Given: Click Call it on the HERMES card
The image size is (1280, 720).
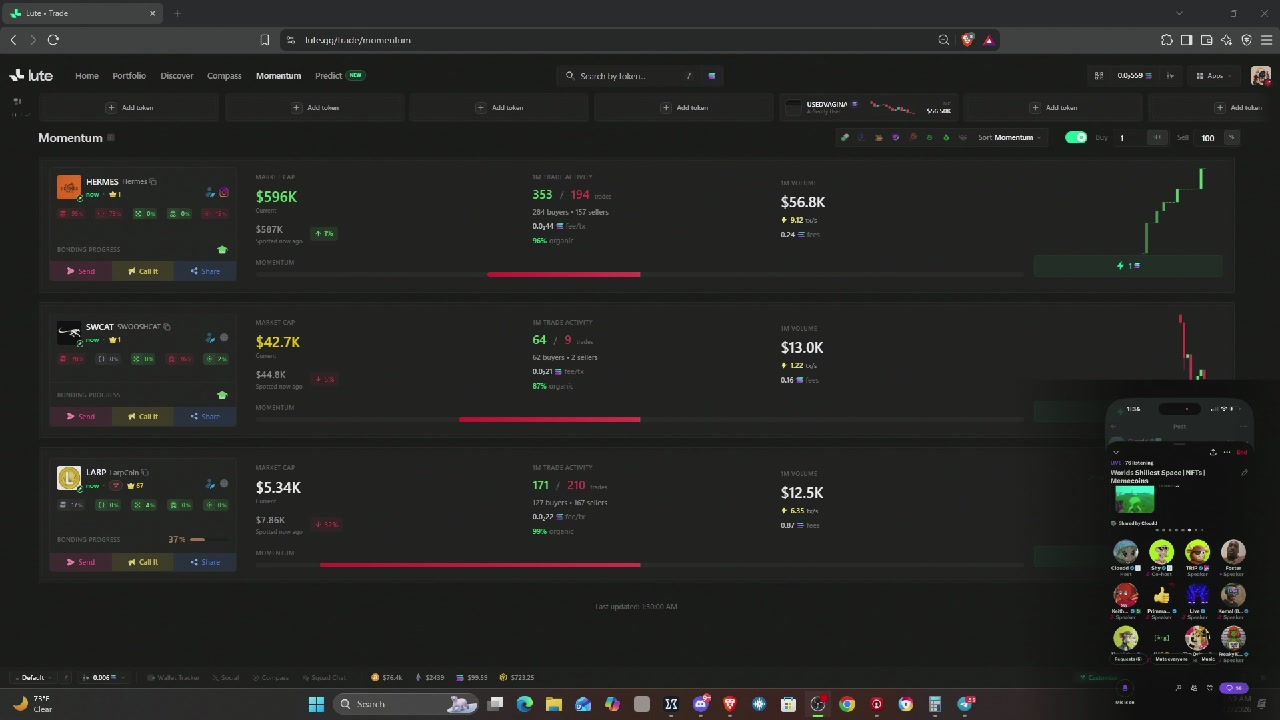Looking at the screenshot, I should click(x=143, y=271).
